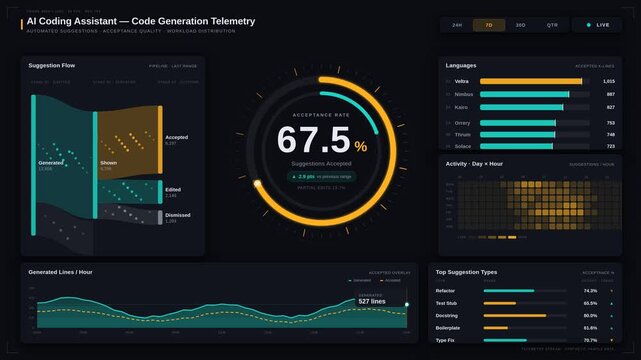Click the Generated Lines / Hour title
The image size is (641, 360).
[x=60, y=272]
